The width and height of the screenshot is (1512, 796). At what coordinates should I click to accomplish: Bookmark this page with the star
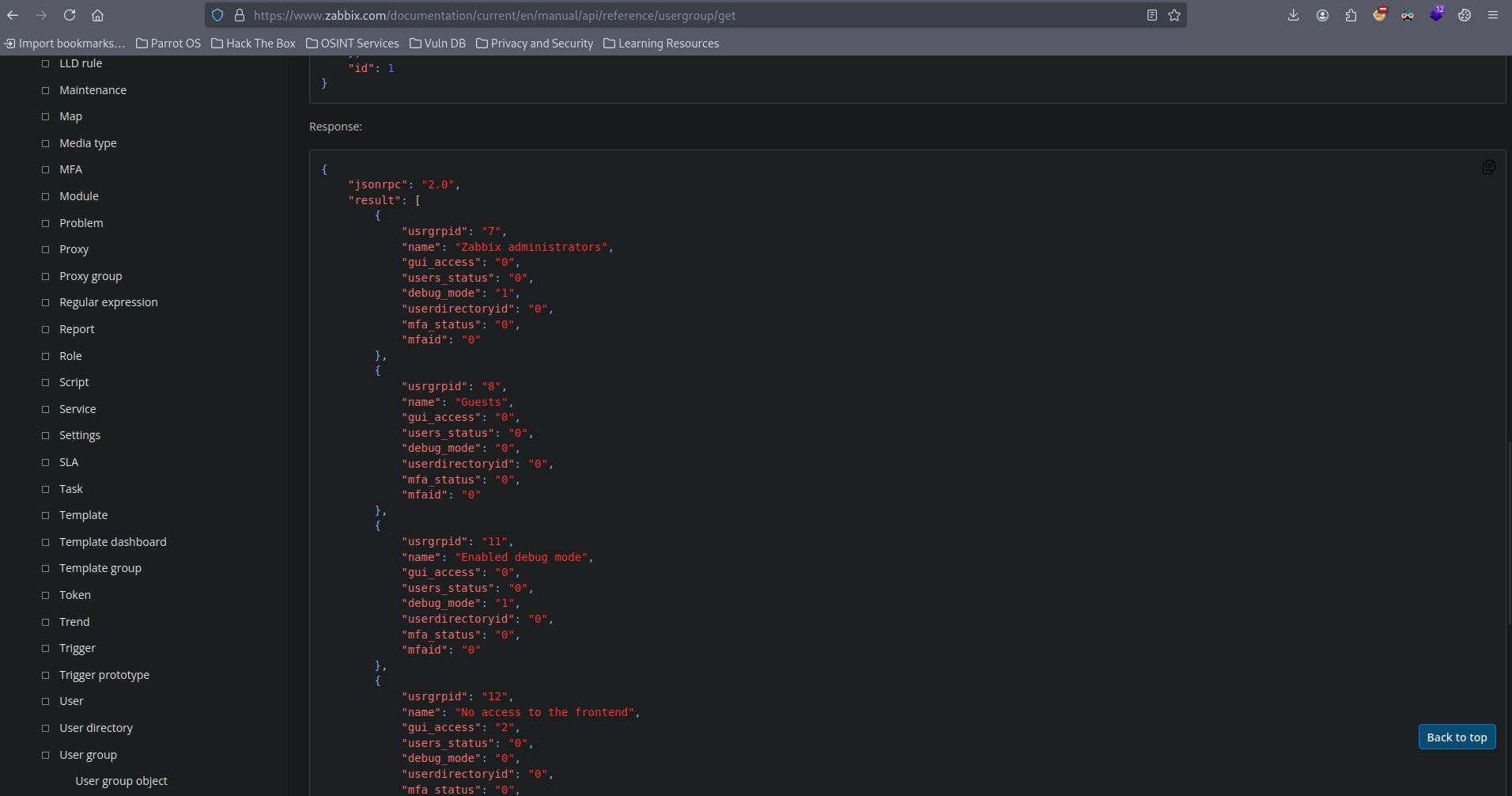click(x=1174, y=15)
